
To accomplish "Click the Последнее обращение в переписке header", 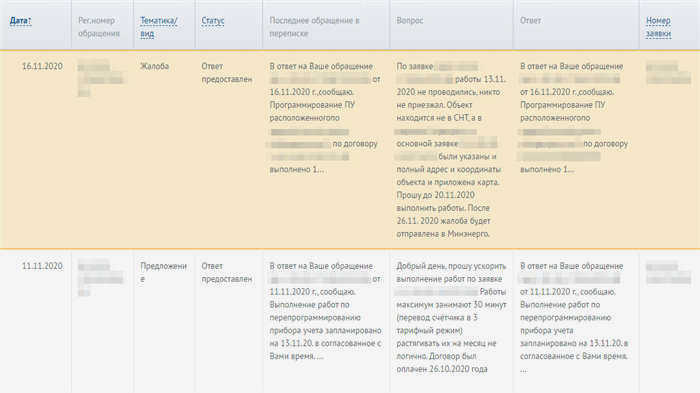I will pyautogui.click(x=314, y=27).
